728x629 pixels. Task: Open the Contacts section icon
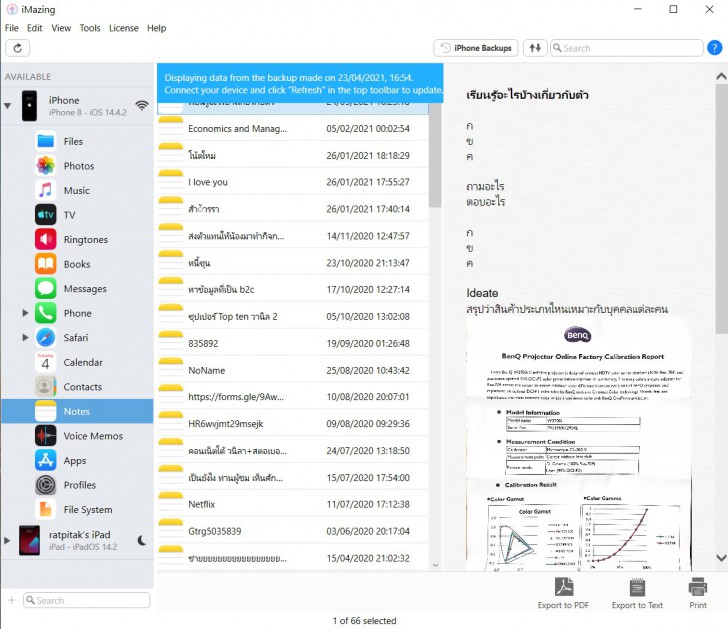pos(46,387)
